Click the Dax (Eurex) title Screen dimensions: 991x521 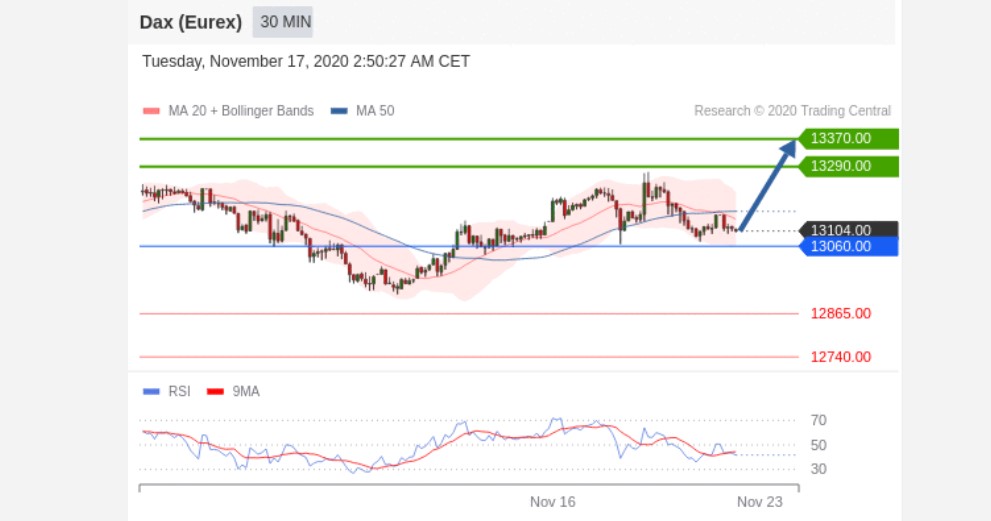pos(191,22)
